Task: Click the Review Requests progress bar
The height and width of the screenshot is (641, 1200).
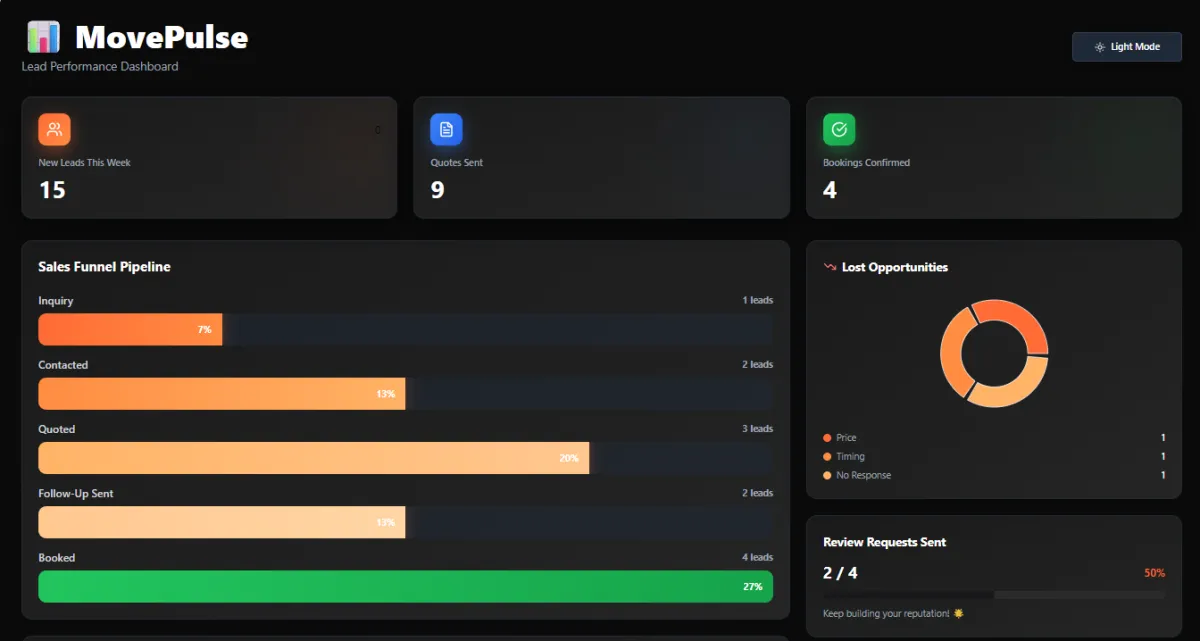Action: [x=994, y=595]
